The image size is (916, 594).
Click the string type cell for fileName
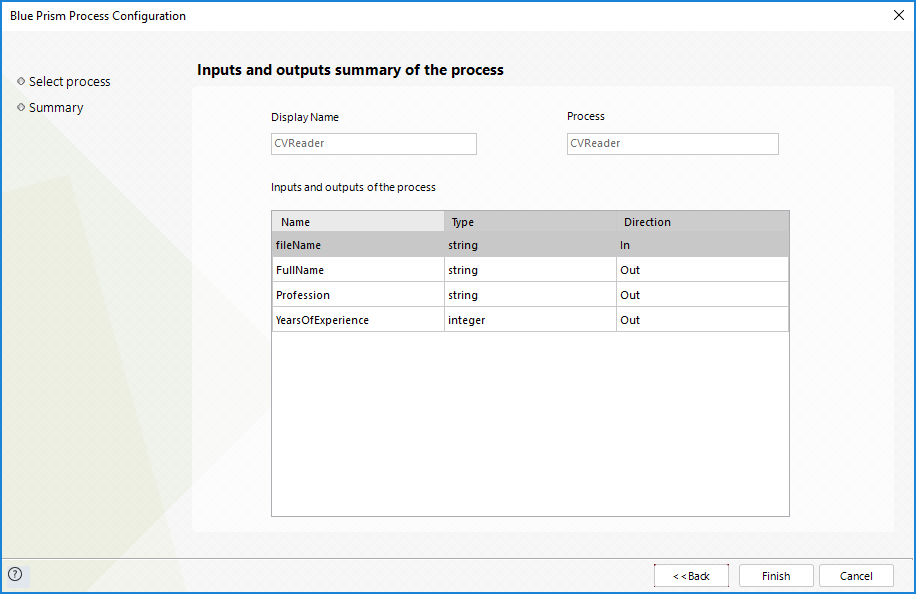530,245
